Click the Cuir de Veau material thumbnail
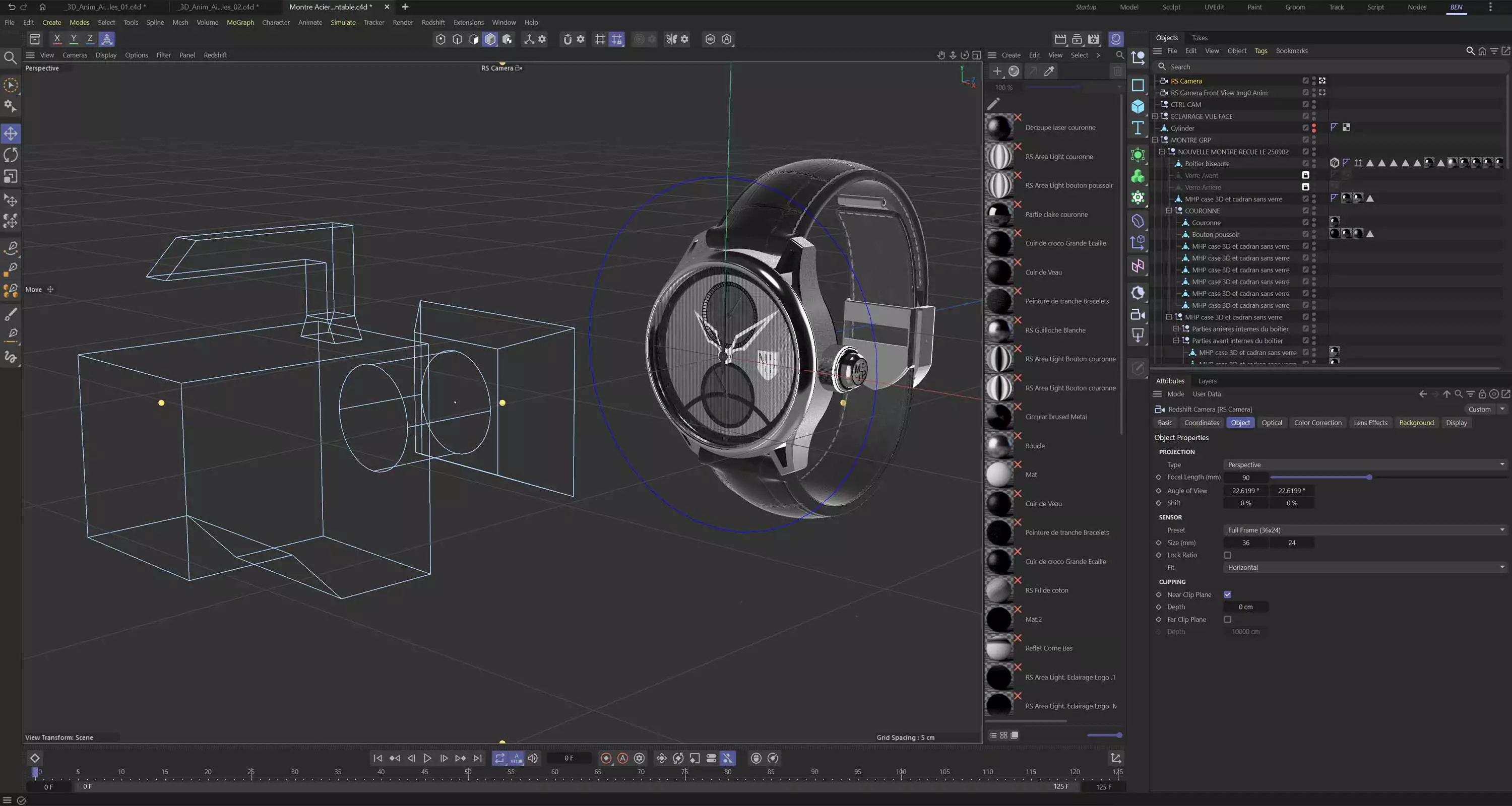Image resolution: width=1512 pixels, height=806 pixels. (x=999, y=272)
